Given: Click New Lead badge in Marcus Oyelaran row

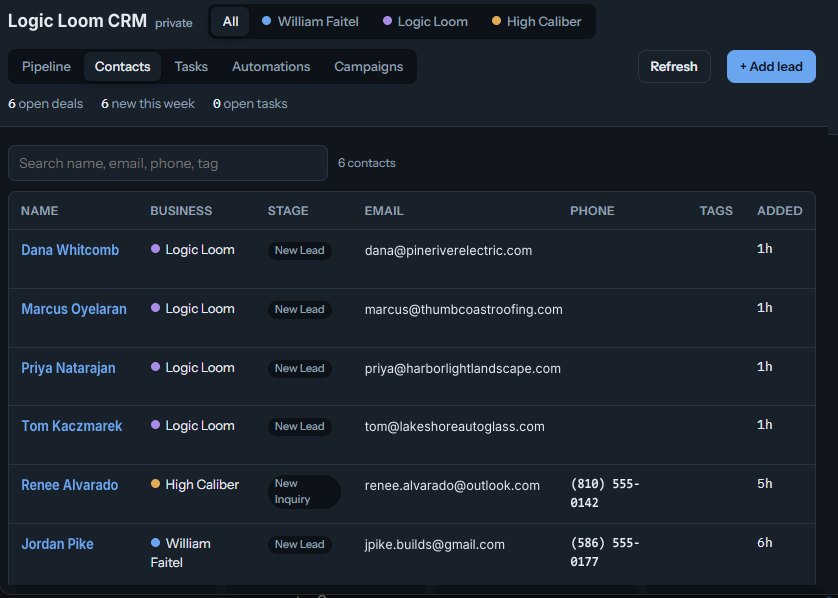Looking at the screenshot, I should (300, 309).
